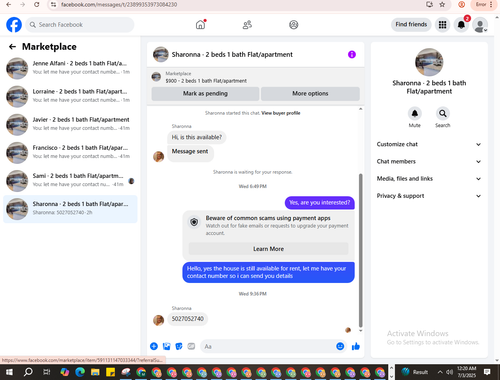This screenshot has height=380, width=500.
Task: Expand Privacy & support section
Action: click(429, 196)
